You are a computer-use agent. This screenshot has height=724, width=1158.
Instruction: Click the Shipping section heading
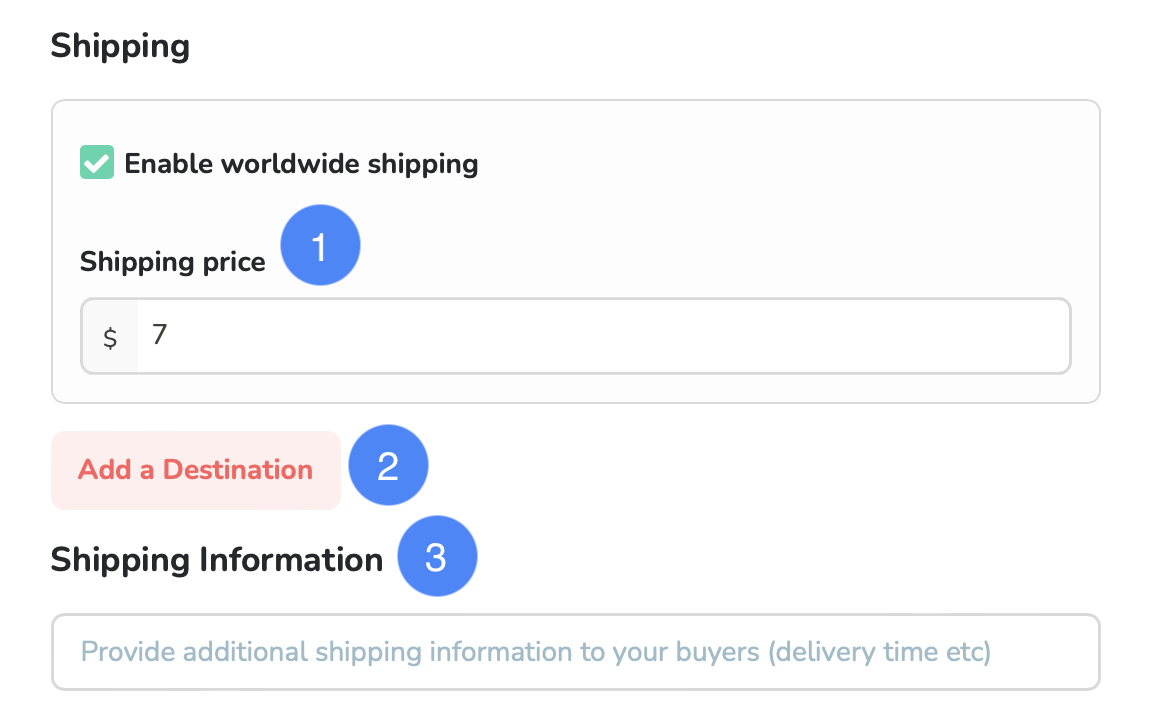pos(120,46)
